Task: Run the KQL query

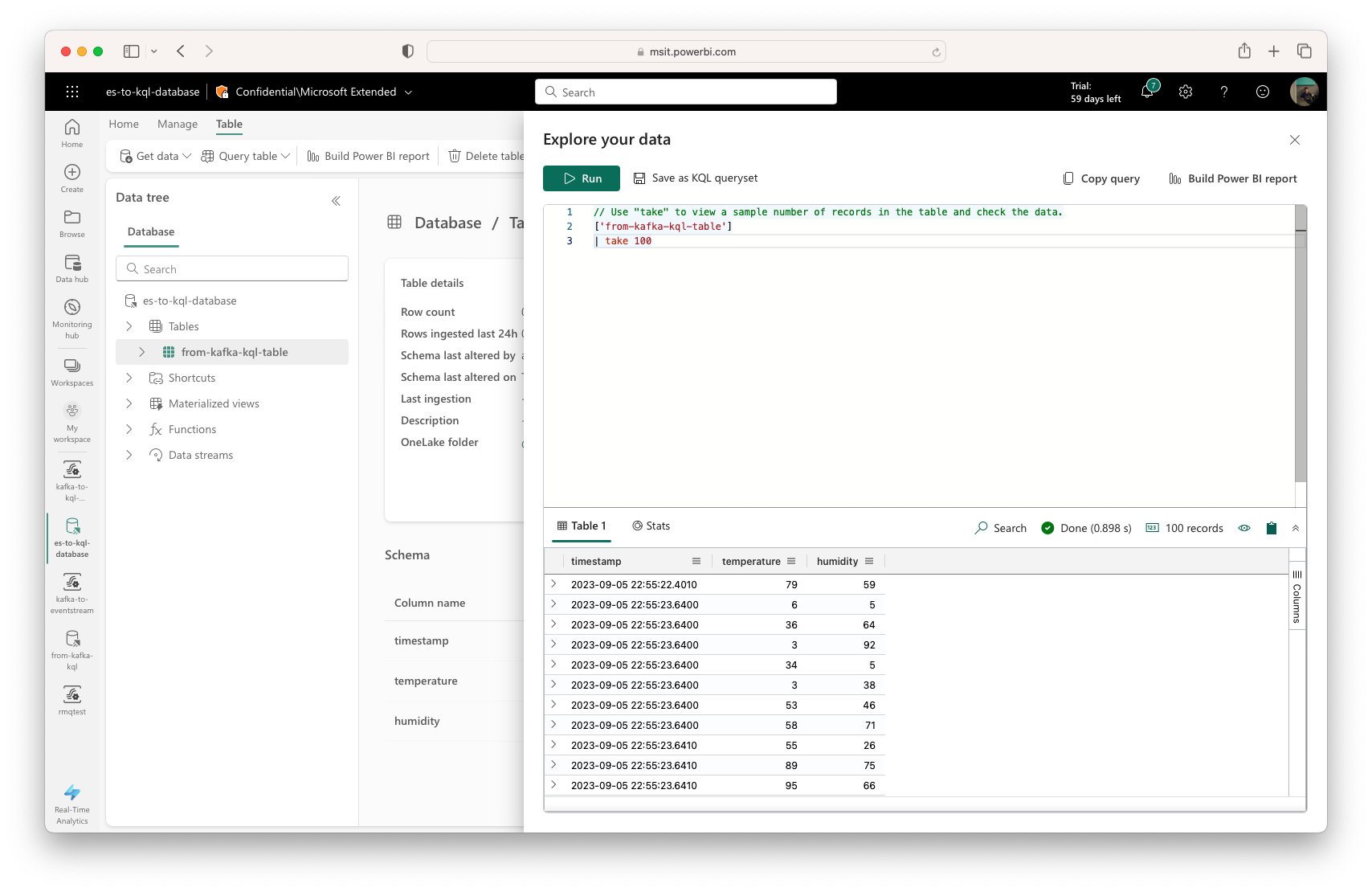Action: 581,178
